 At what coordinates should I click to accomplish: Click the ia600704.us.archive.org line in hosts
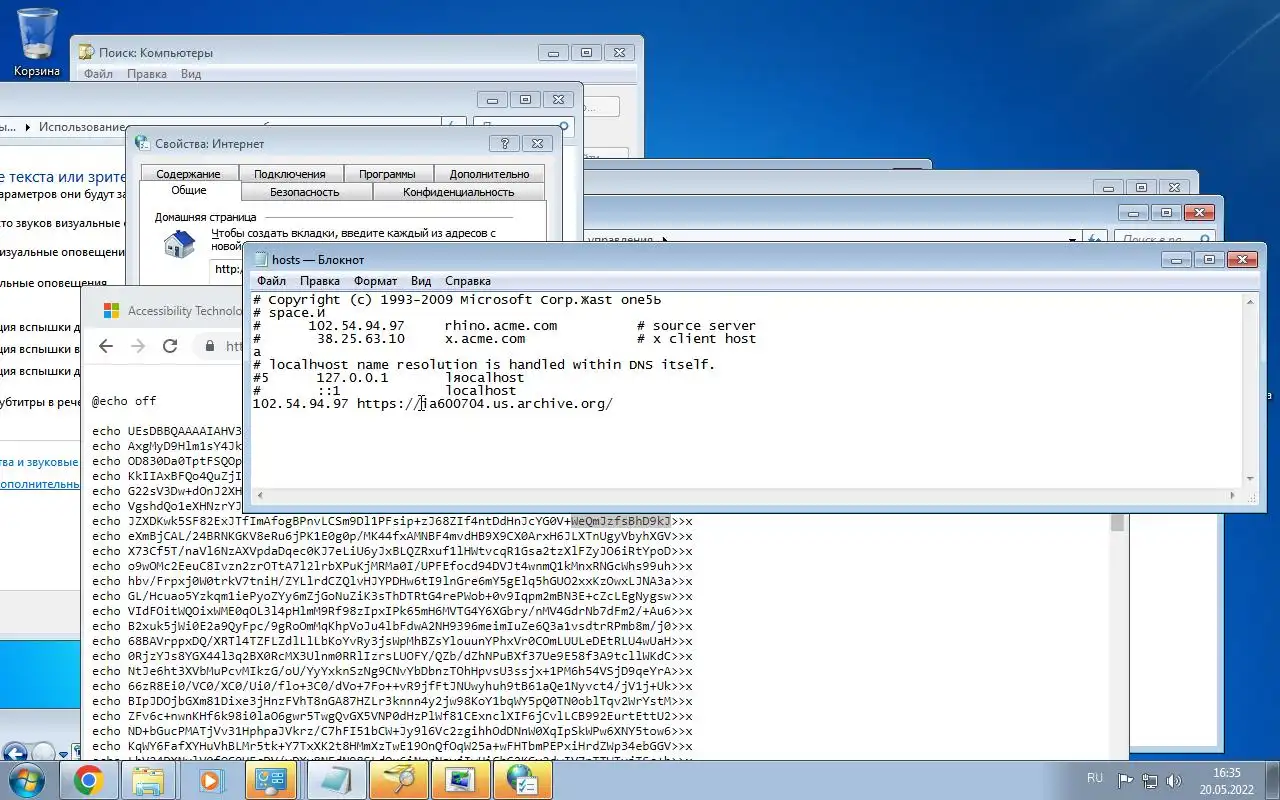432,404
